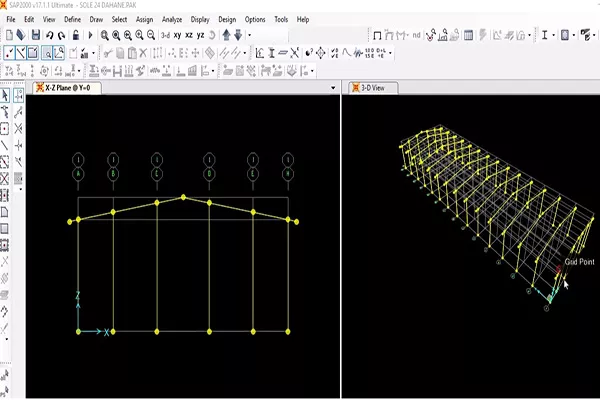Image resolution: width=600 pixels, height=400 pixels.
Task: Toggle the nd named display button
Action: (415, 35)
